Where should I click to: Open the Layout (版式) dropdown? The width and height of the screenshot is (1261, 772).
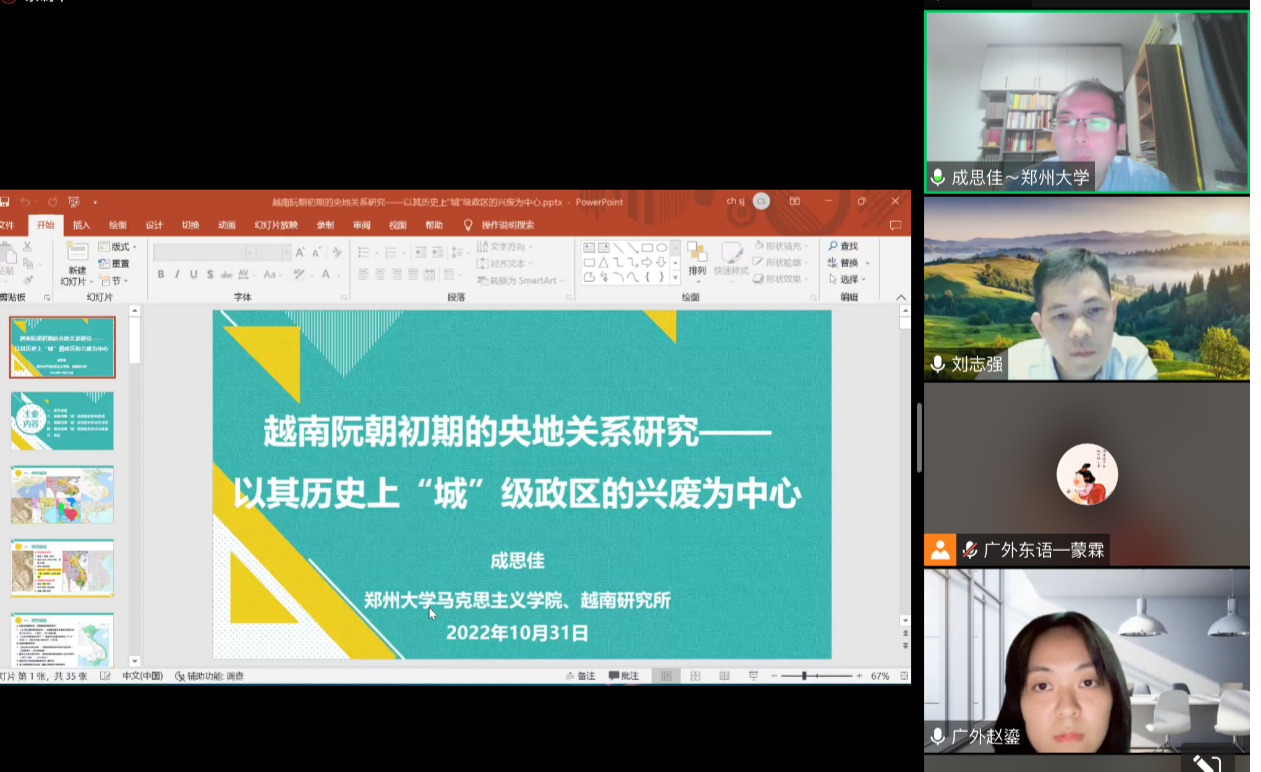(x=117, y=247)
